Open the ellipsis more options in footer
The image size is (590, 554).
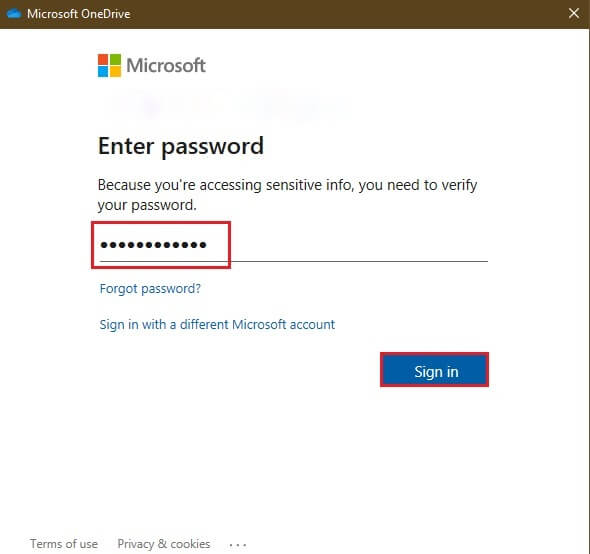[238, 545]
